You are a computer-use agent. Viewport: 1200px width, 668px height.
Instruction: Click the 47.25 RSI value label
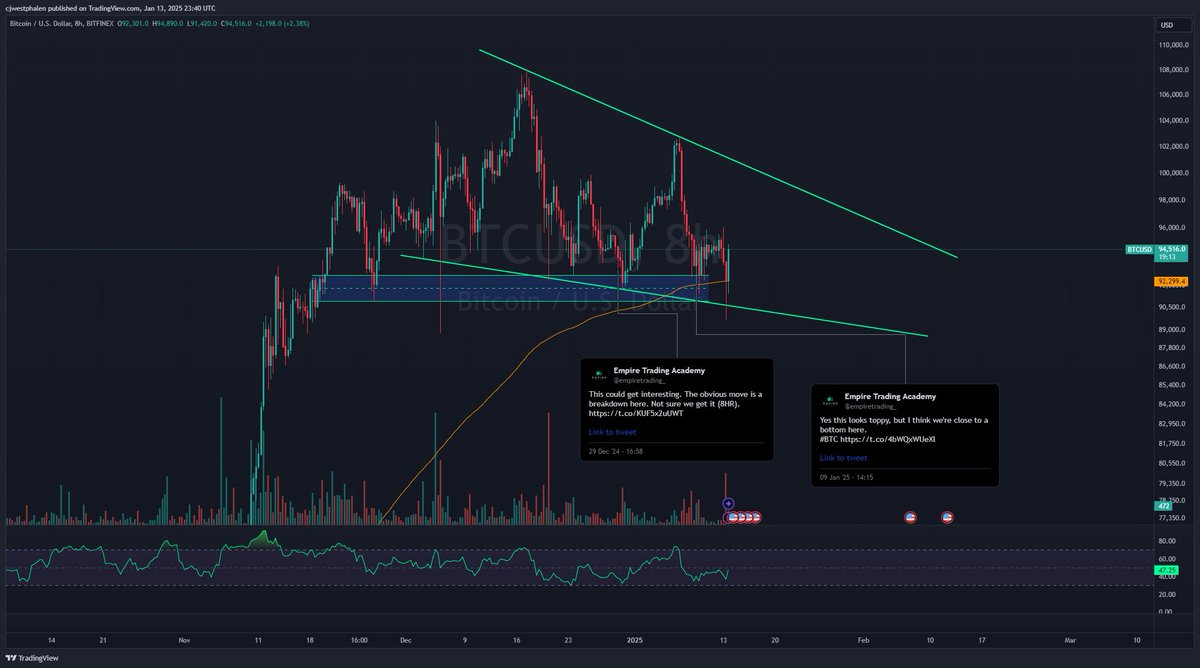tap(1167, 569)
